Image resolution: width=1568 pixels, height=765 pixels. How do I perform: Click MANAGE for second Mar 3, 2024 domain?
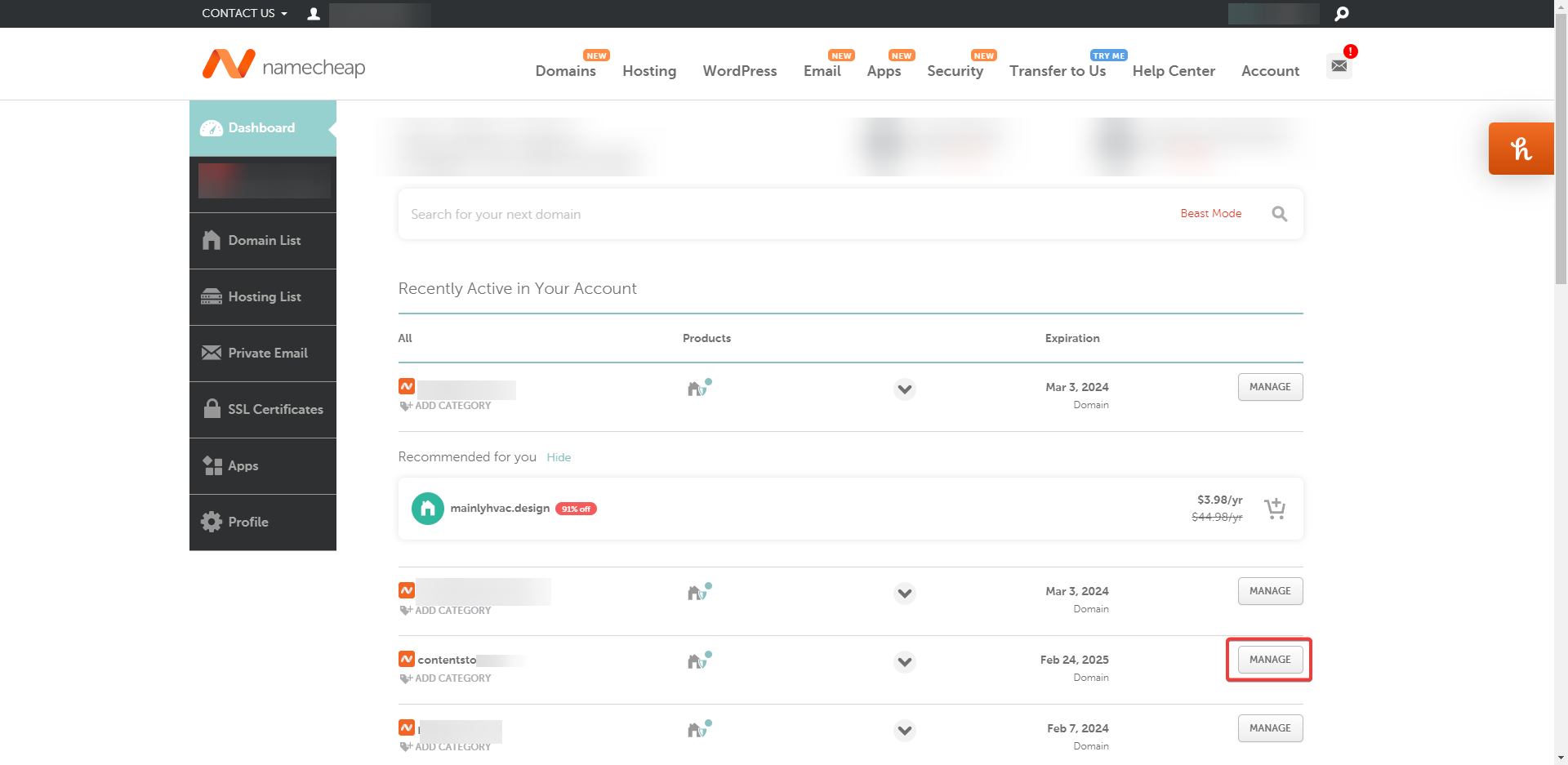pos(1270,591)
